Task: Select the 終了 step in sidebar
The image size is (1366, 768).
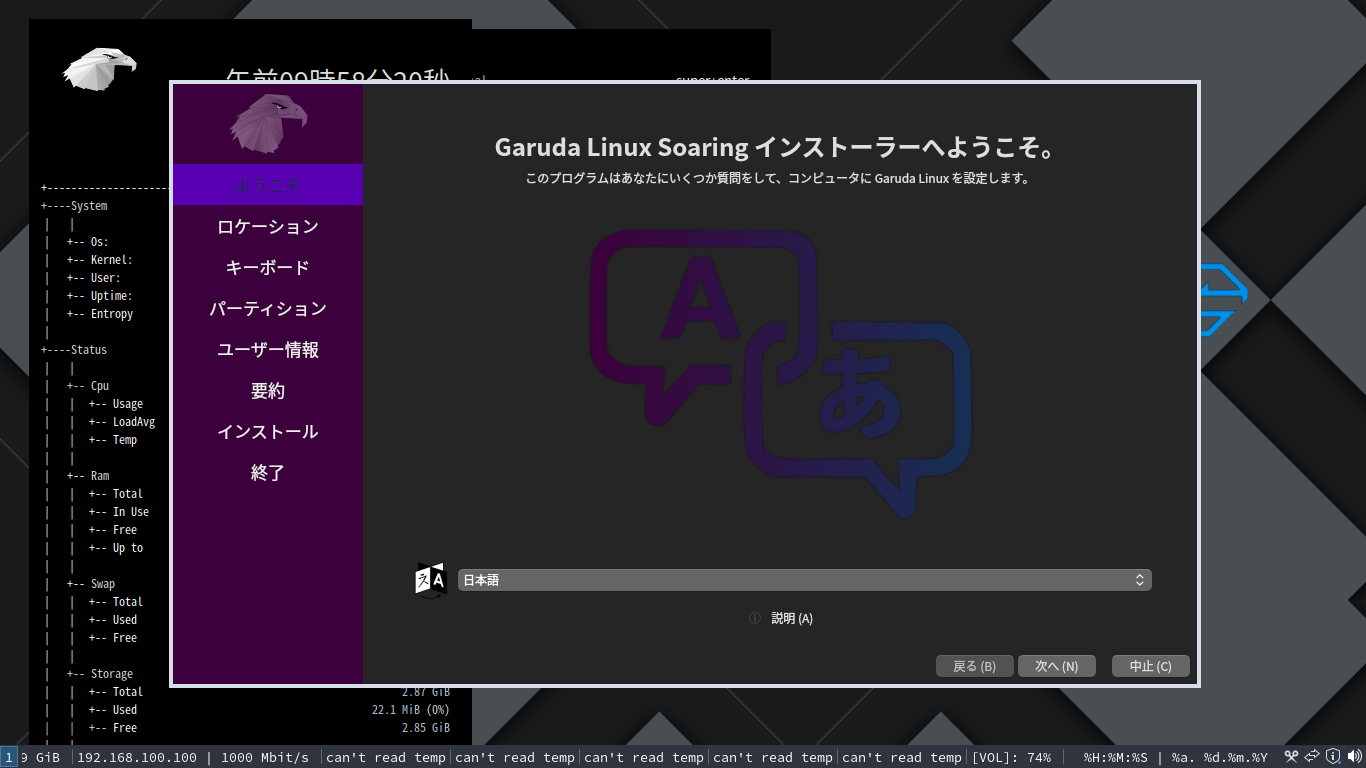Action: coord(268,473)
